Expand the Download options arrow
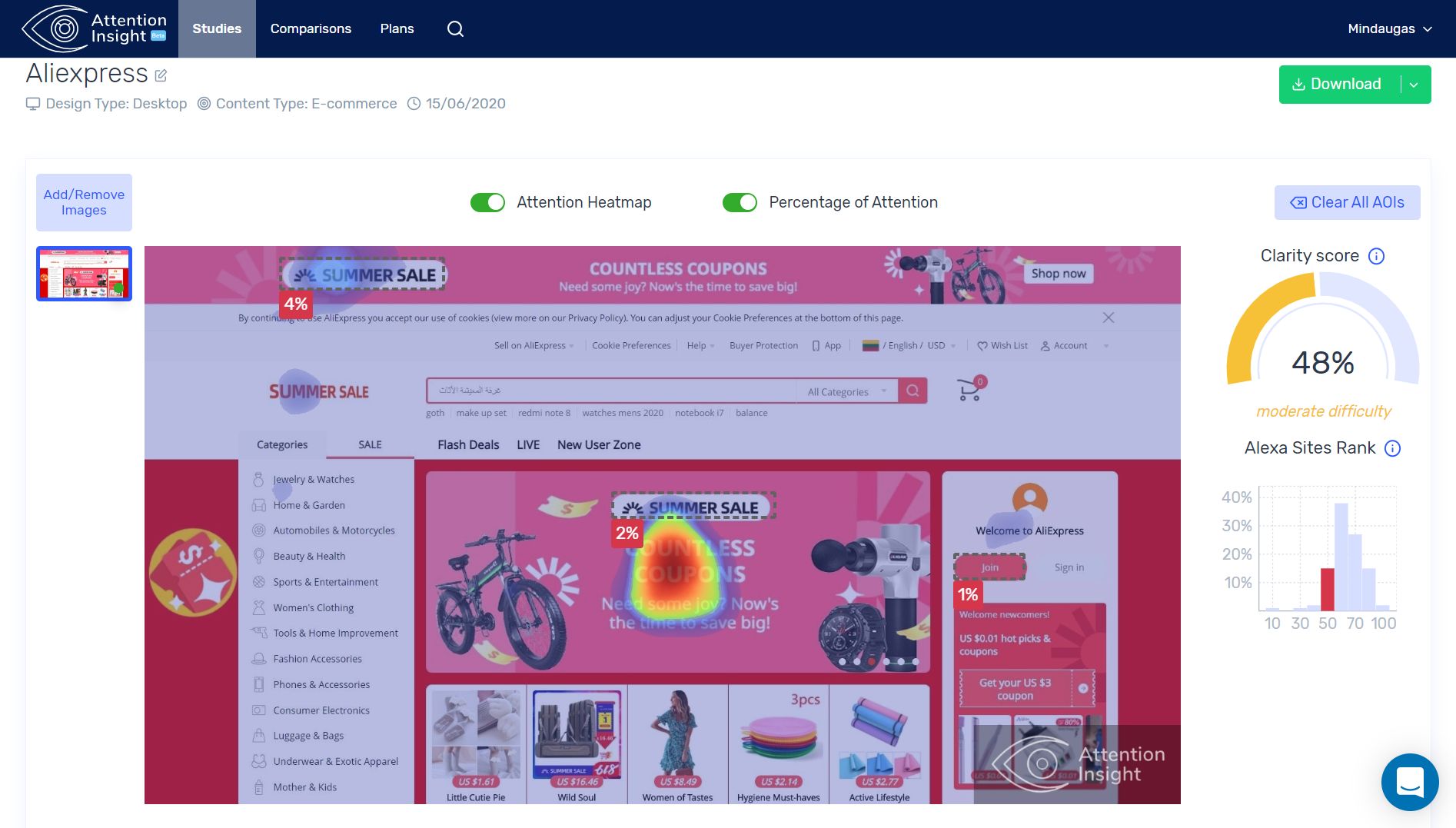The height and width of the screenshot is (828, 1456). (x=1414, y=85)
